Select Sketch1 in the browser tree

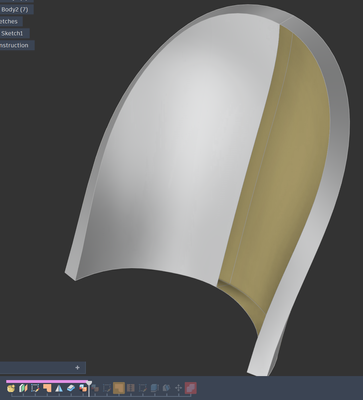(x=12, y=33)
